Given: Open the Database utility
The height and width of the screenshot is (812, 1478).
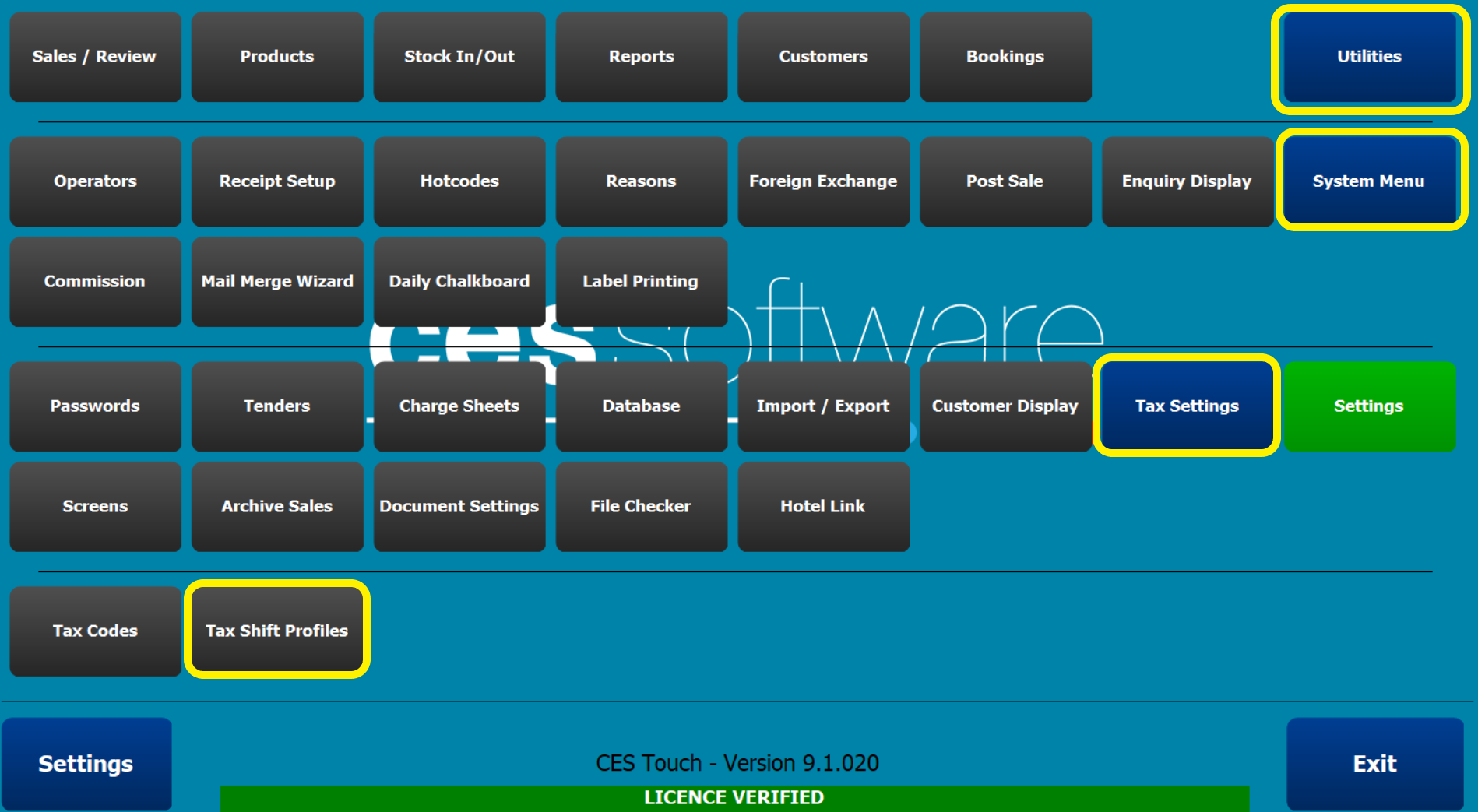Looking at the screenshot, I should point(641,406).
